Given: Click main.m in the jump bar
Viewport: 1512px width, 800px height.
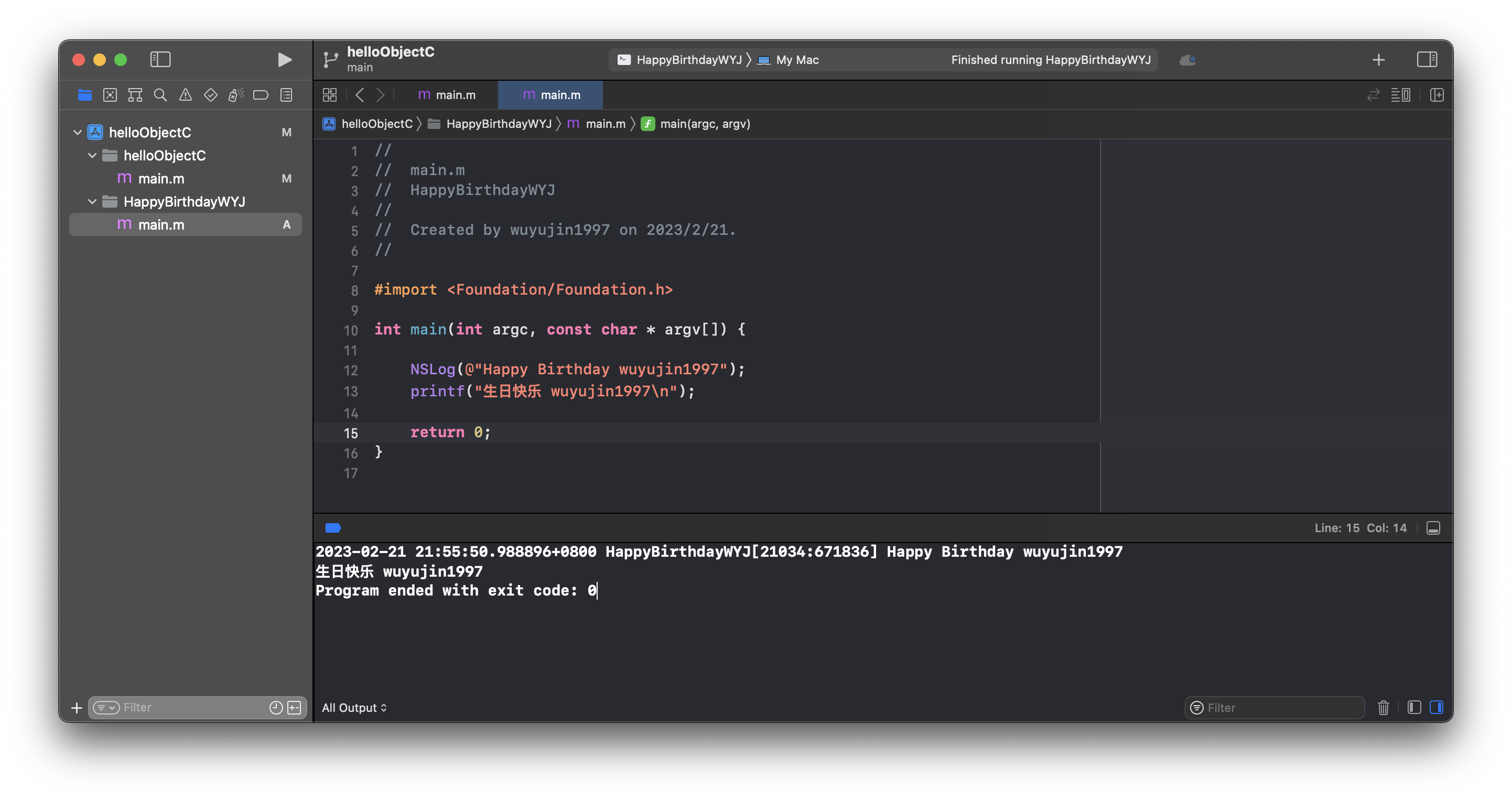Looking at the screenshot, I should (596, 124).
